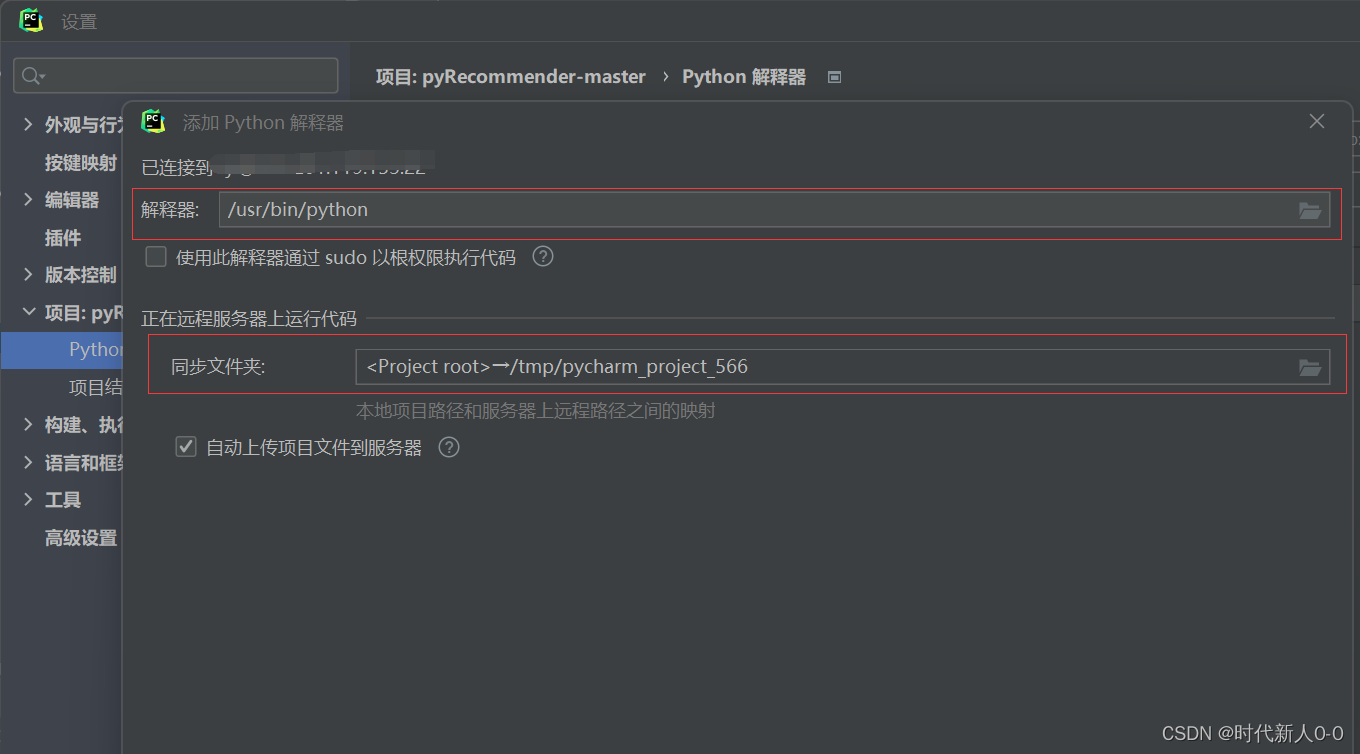Screen dimensions: 1360x754
Task: Collapse the 项目 settings section
Action: tap(29, 312)
